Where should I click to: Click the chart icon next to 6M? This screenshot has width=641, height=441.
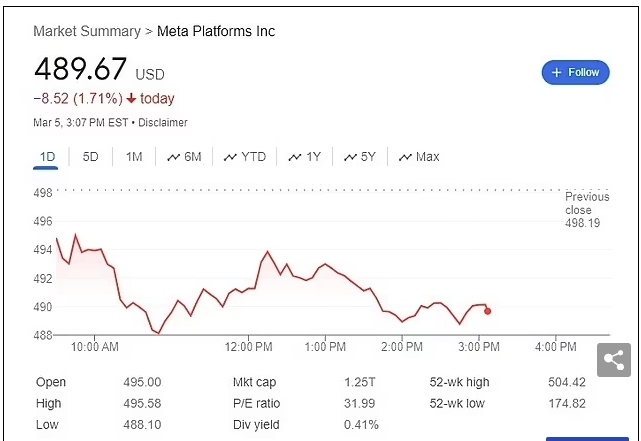[173, 157]
